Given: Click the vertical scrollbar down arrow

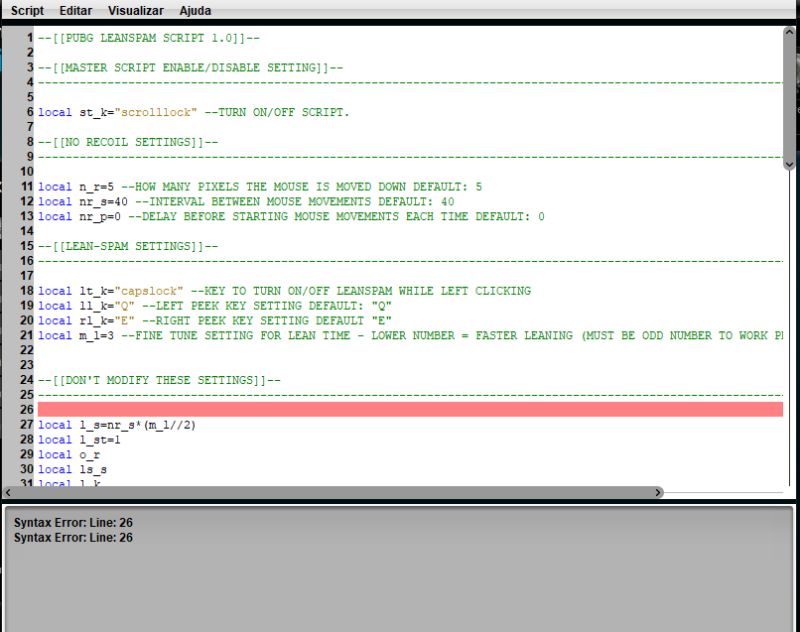Looking at the screenshot, I should [791, 164].
